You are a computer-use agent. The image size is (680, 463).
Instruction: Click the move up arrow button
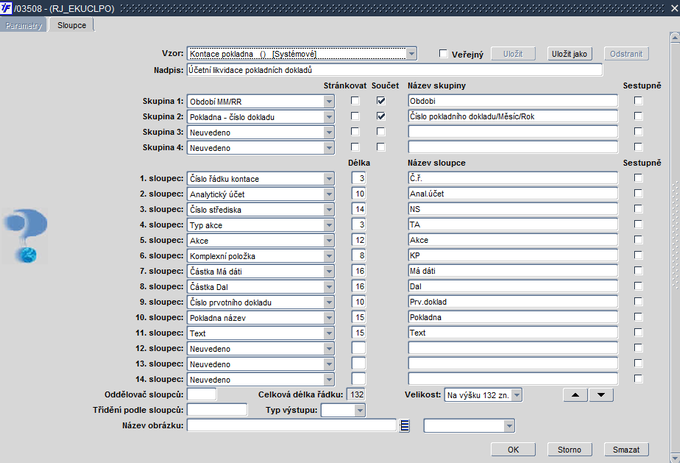(x=578, y=394)
